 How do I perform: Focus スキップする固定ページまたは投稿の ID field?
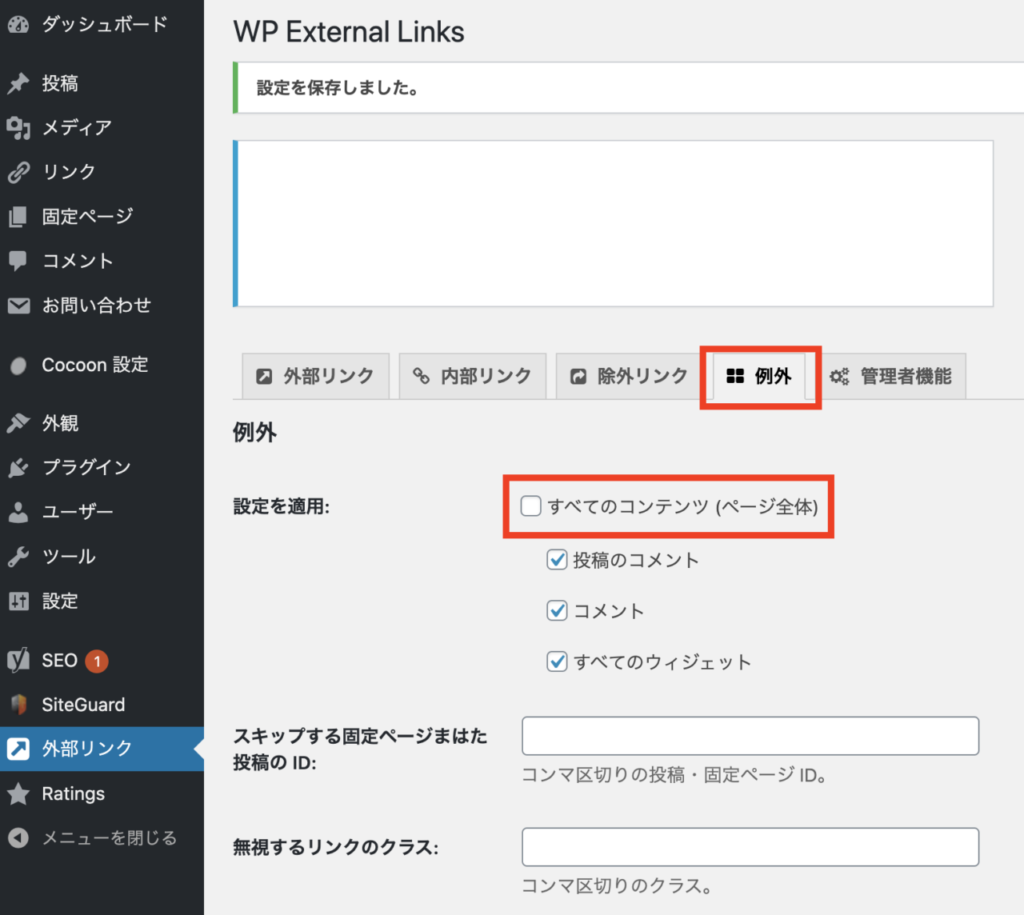750,736
